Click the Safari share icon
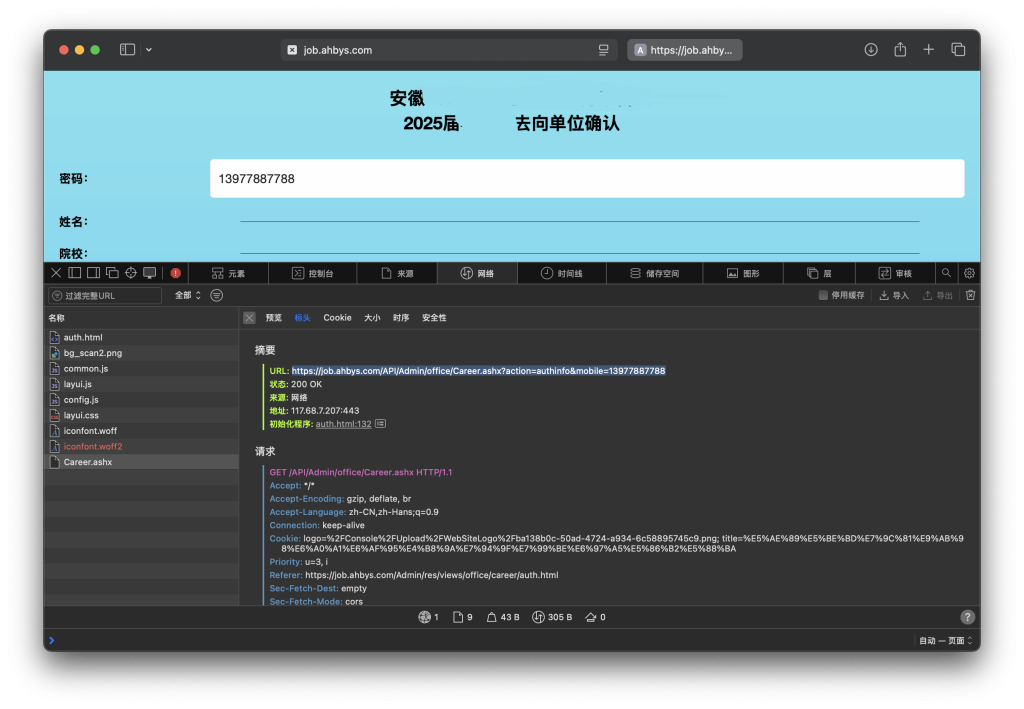 point(900,50)
